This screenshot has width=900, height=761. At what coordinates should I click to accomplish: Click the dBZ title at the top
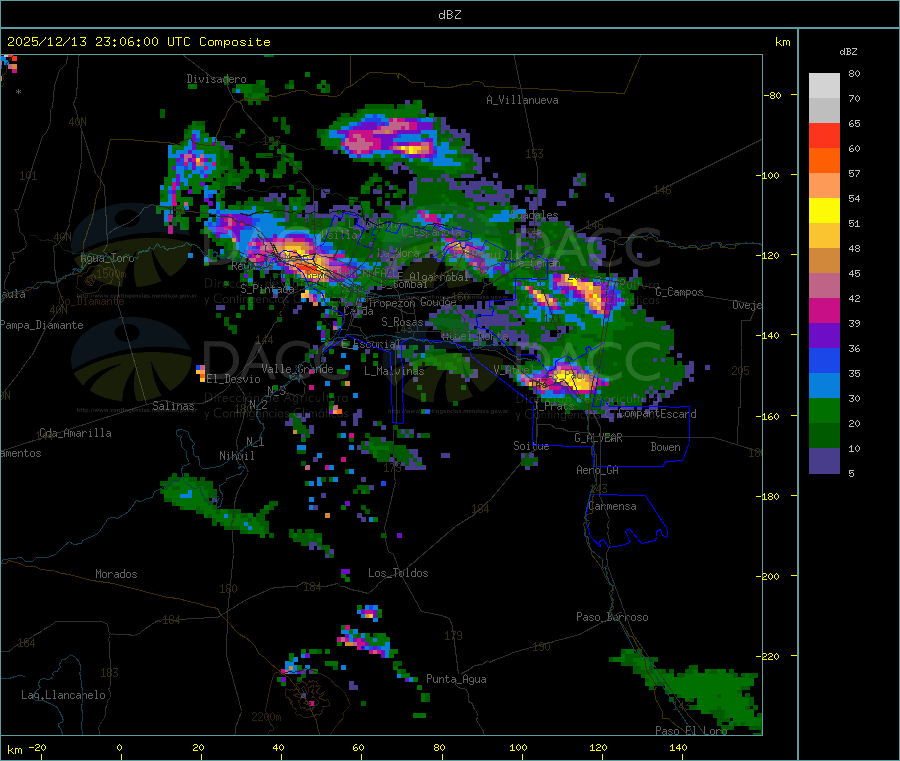pyautogui.click(x=450, y=15)
